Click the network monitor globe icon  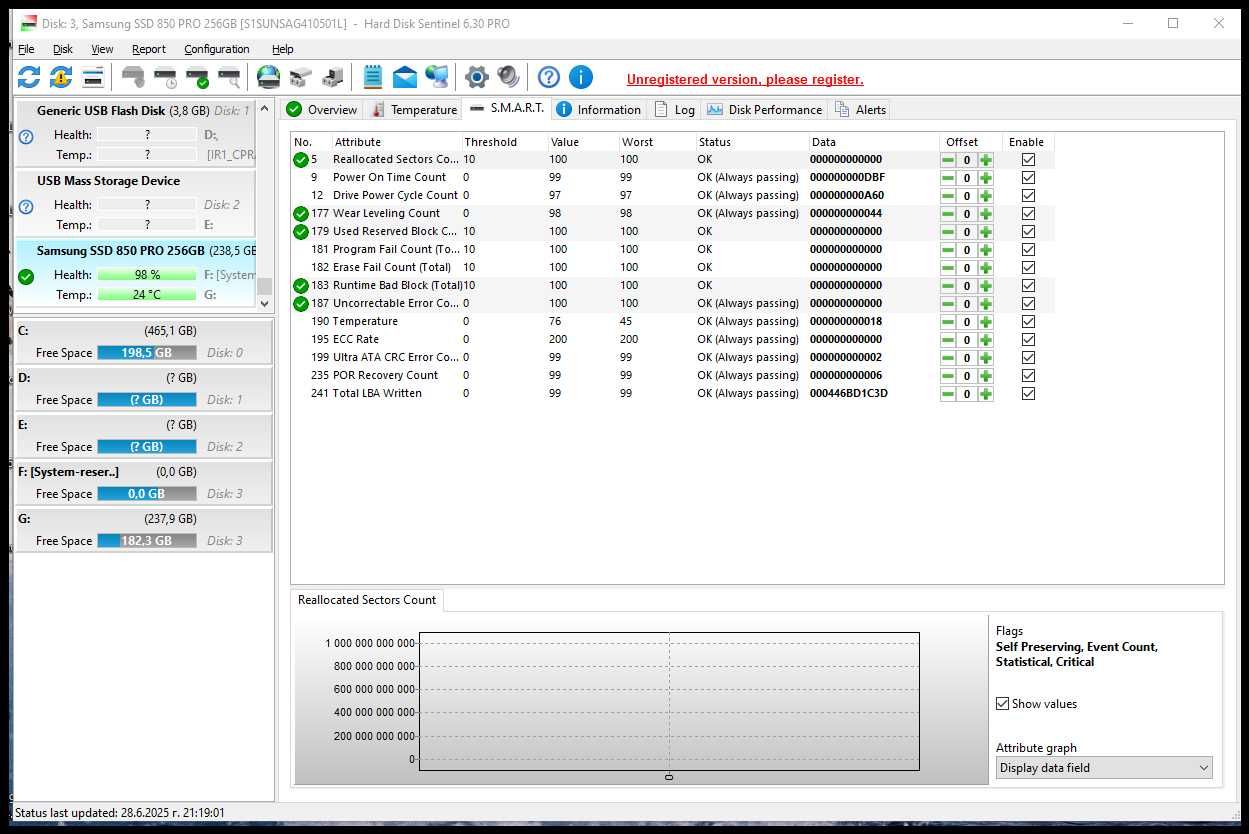click(437, 77)
